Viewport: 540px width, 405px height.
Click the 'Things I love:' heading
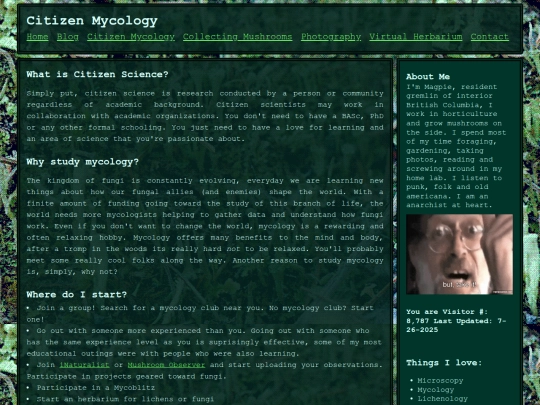tap(444, 363)
